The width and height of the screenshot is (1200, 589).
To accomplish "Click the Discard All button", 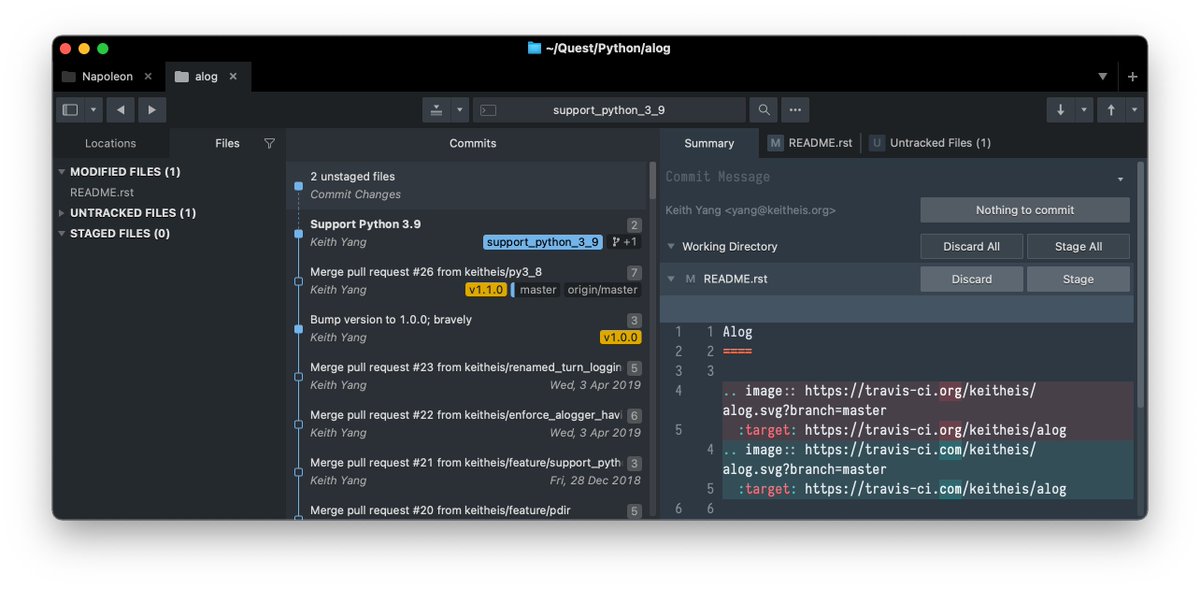I will (972, 246).
